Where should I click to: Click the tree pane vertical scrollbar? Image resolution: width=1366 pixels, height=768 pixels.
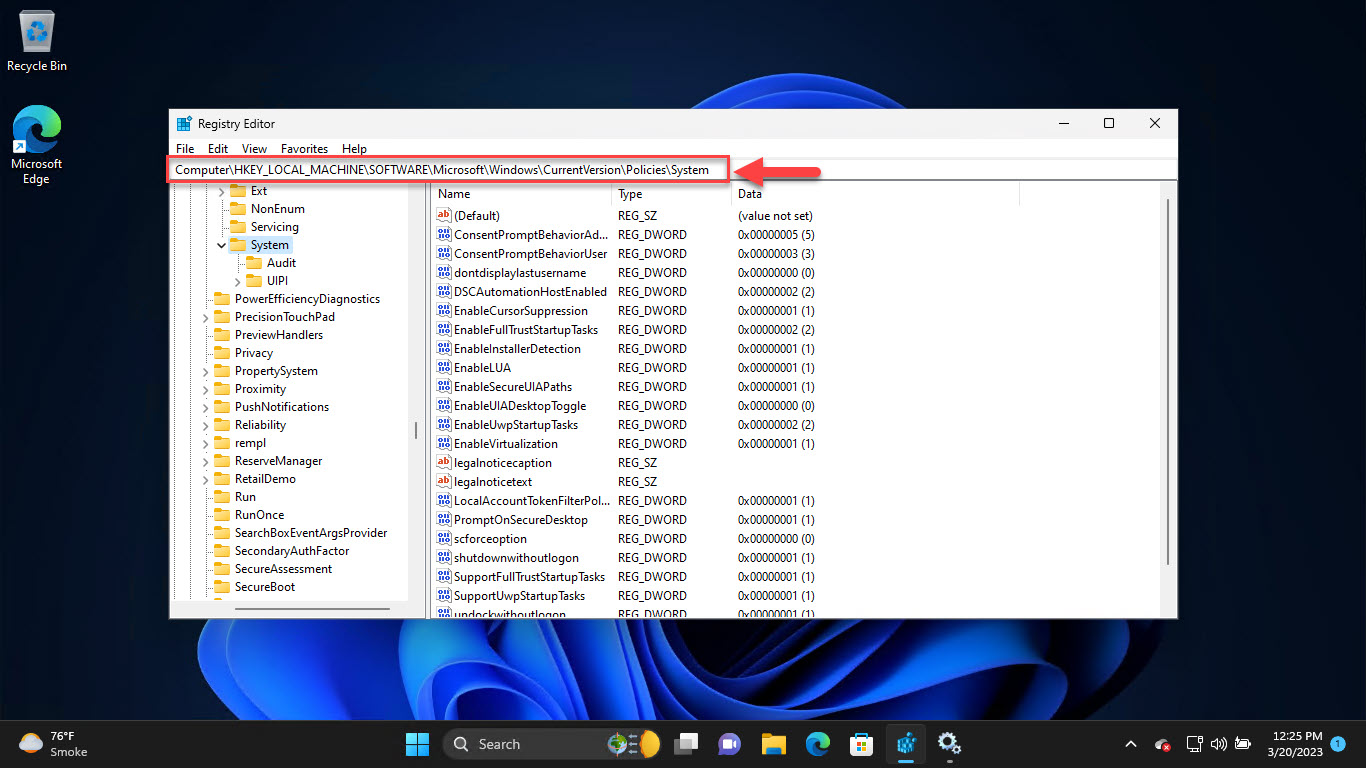415,430
